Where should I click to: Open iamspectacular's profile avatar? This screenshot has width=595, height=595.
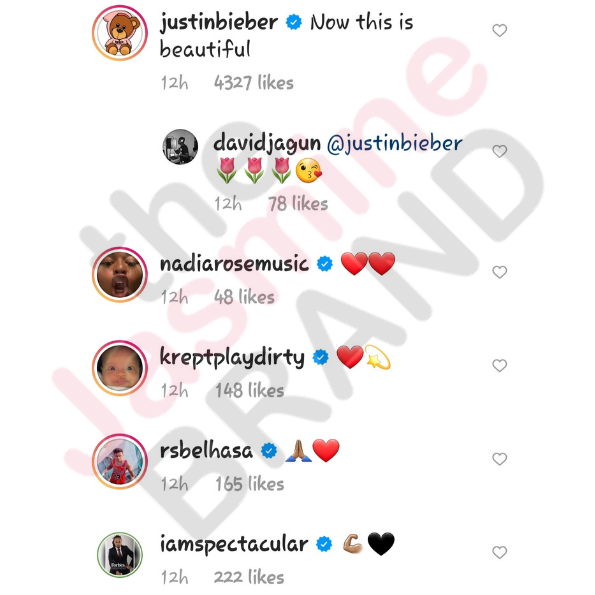(120, 555)
